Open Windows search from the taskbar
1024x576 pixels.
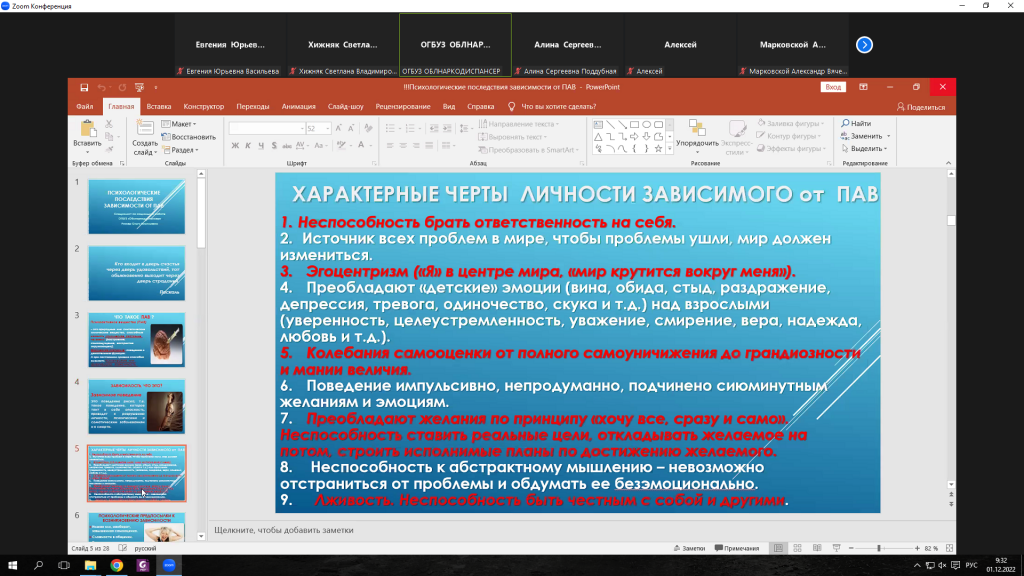(38, 566)
